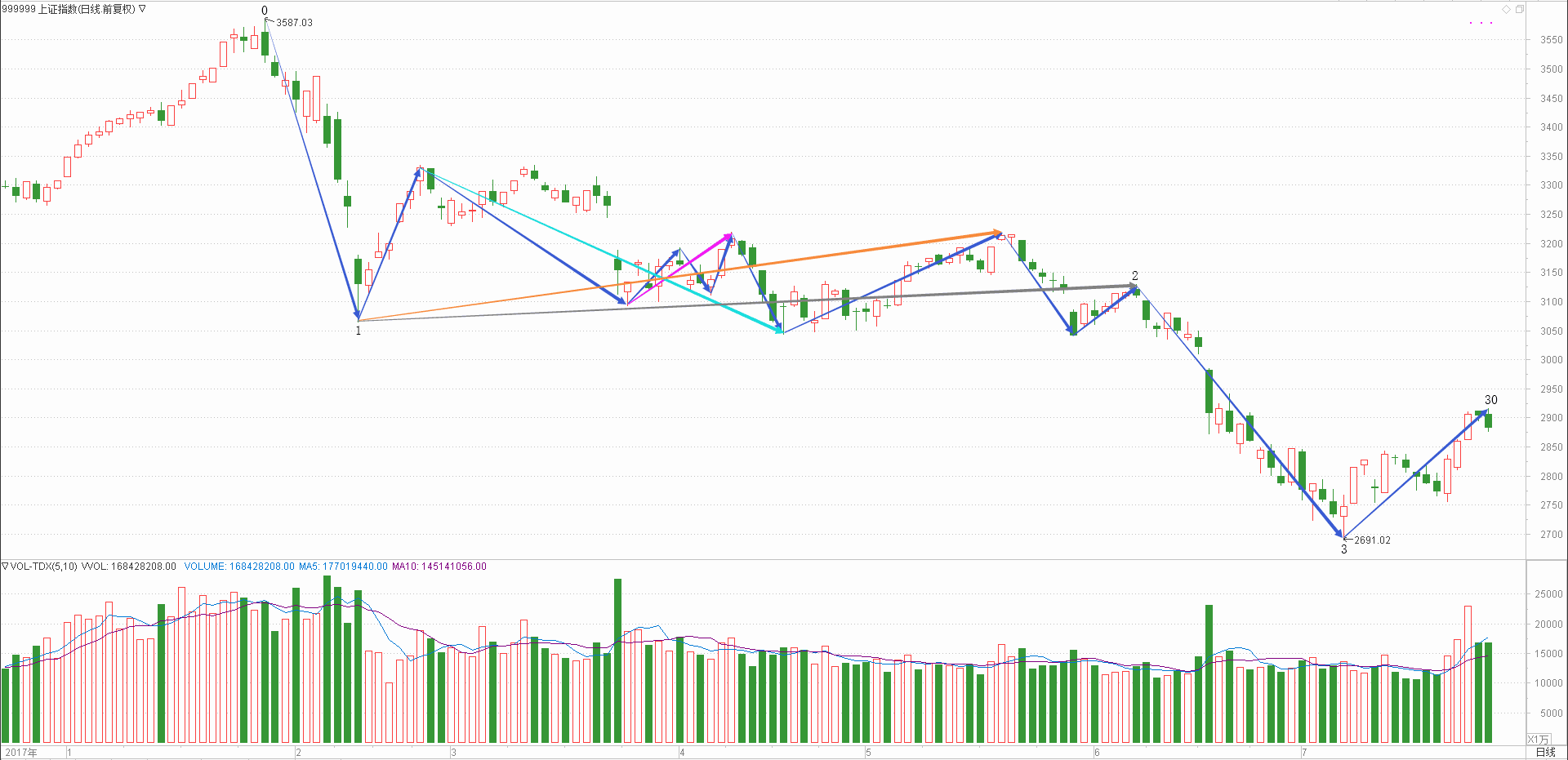Screen dimensions: 1568x760
Task: Click the diamond icon at chart top-right
Action: 1506,9
